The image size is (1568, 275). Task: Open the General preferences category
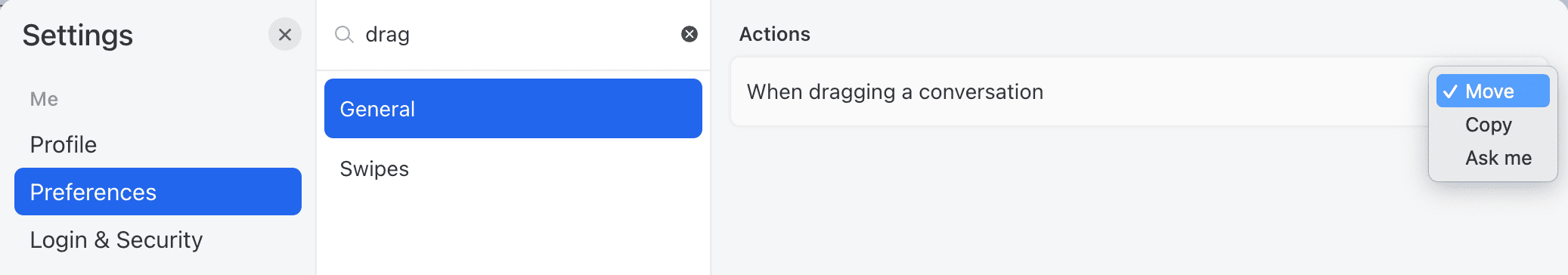pos(513,109)
